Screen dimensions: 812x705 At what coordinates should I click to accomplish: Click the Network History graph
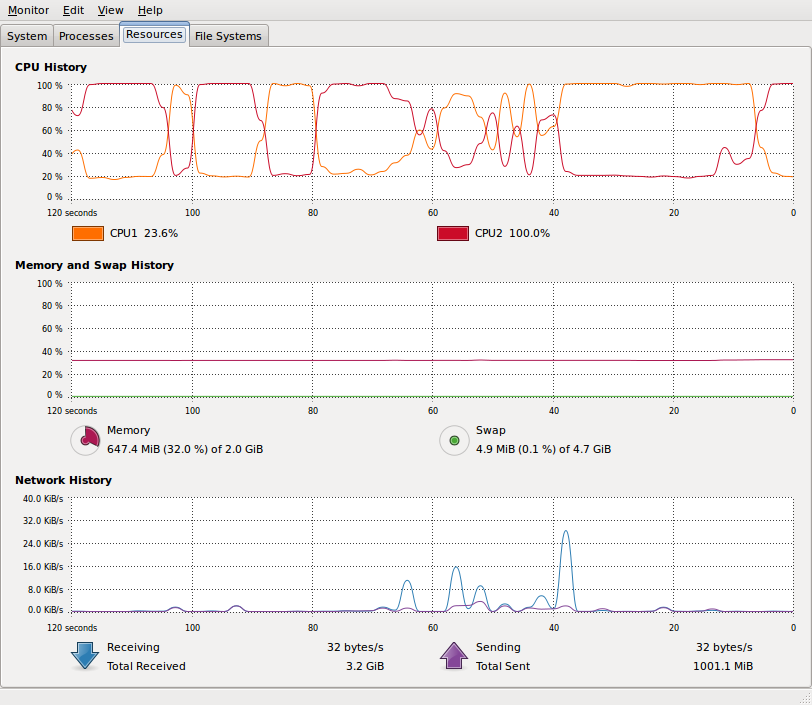[432, 555]
